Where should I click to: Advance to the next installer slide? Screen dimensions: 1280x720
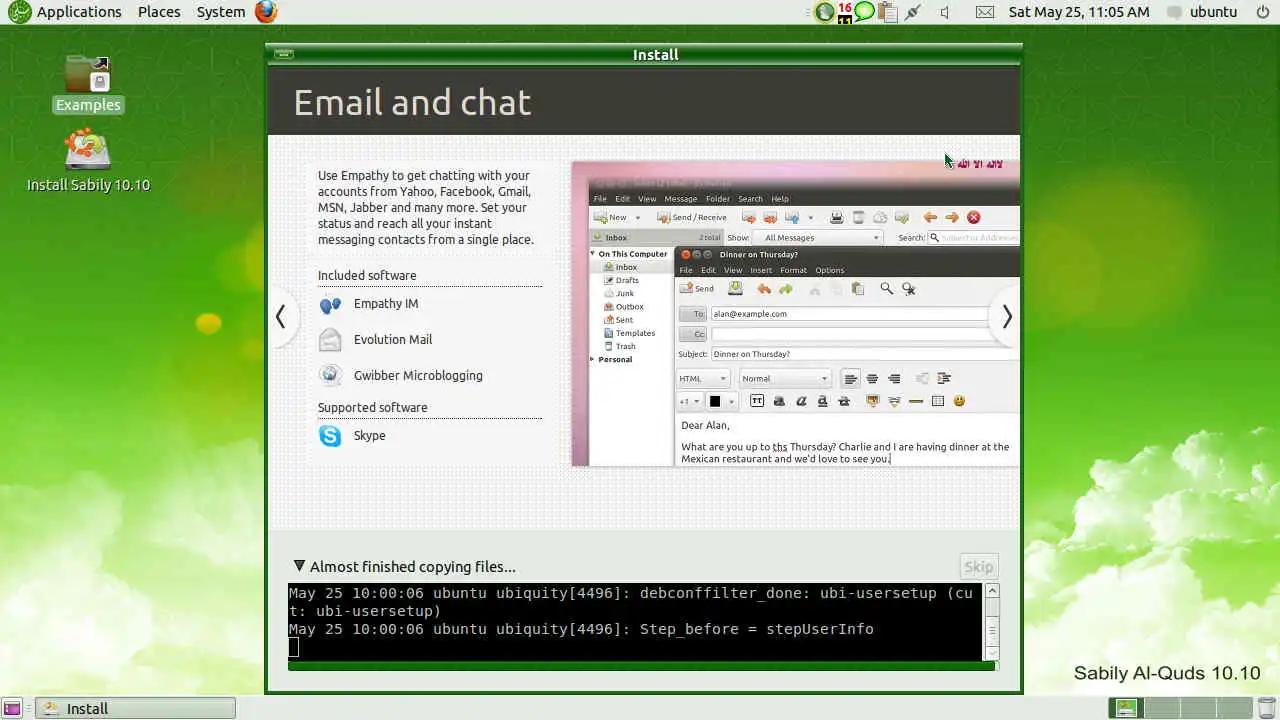coord(1007,317)
